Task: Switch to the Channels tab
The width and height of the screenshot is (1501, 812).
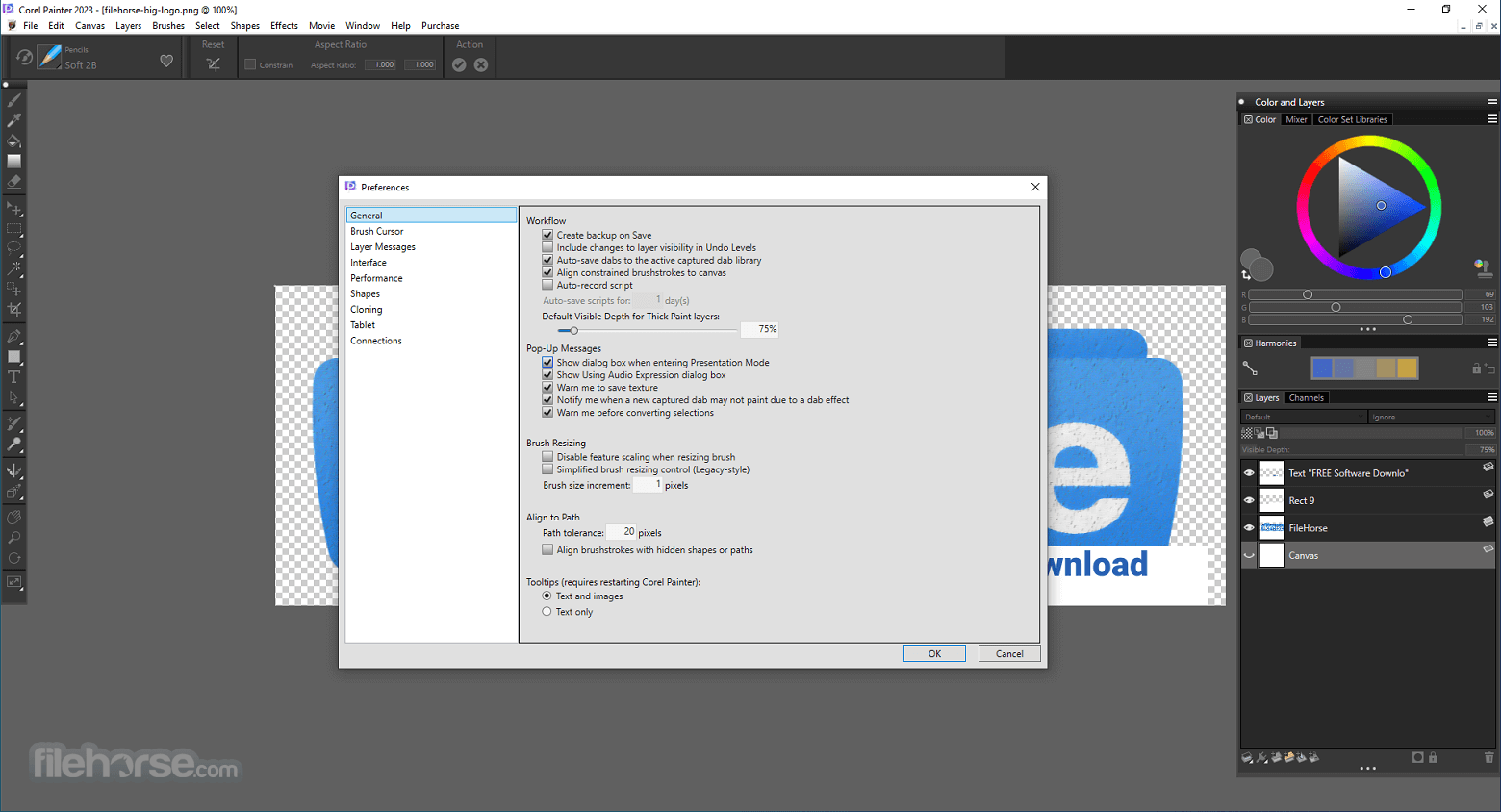Action: click(1306, 397)
